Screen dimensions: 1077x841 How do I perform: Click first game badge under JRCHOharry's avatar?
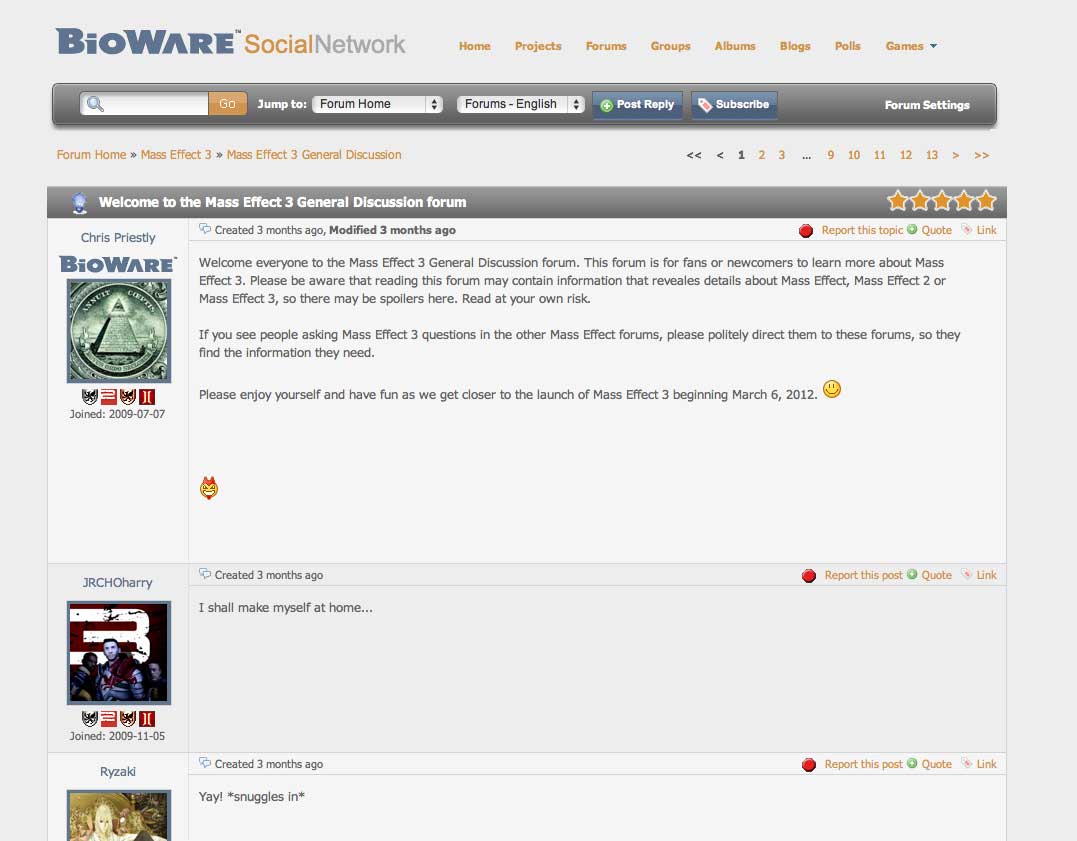click(x=89, y=719)
